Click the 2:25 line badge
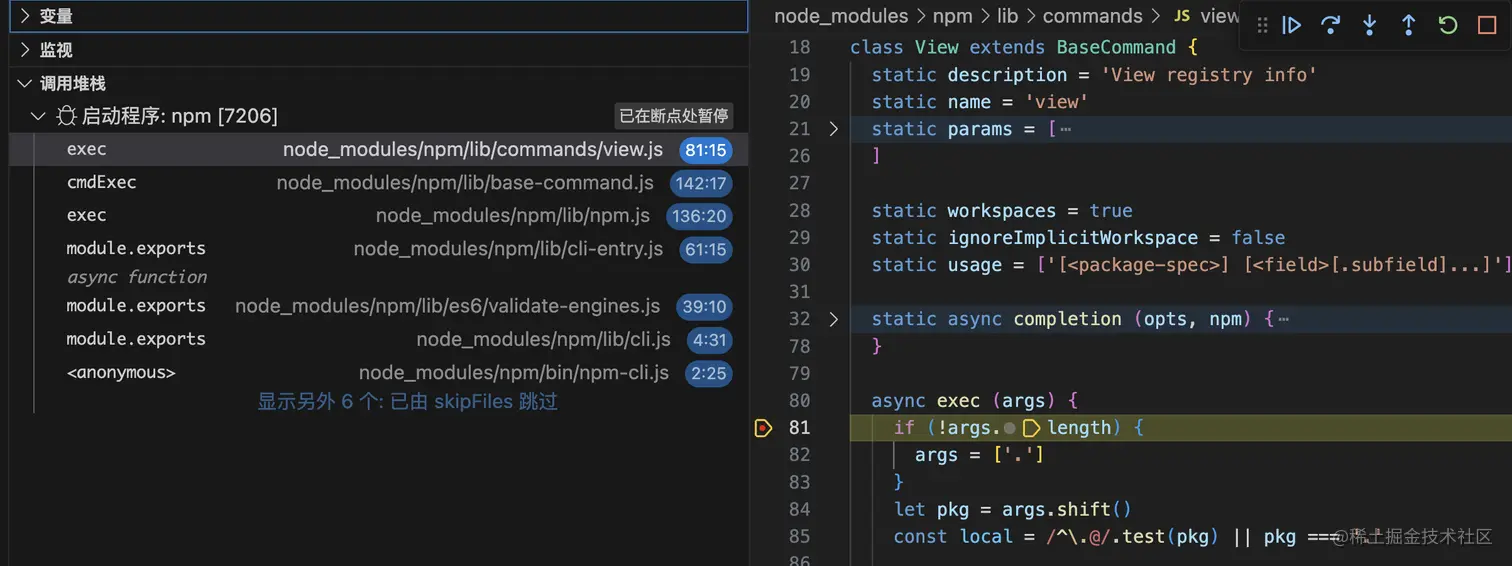The width and height of the screenshot is (1512, 566). click(x=710, y=373)
